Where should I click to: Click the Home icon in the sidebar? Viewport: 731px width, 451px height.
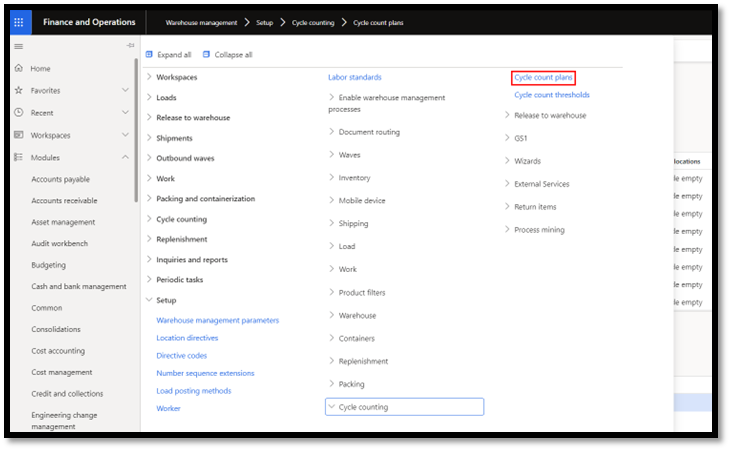tap(19, 68)
